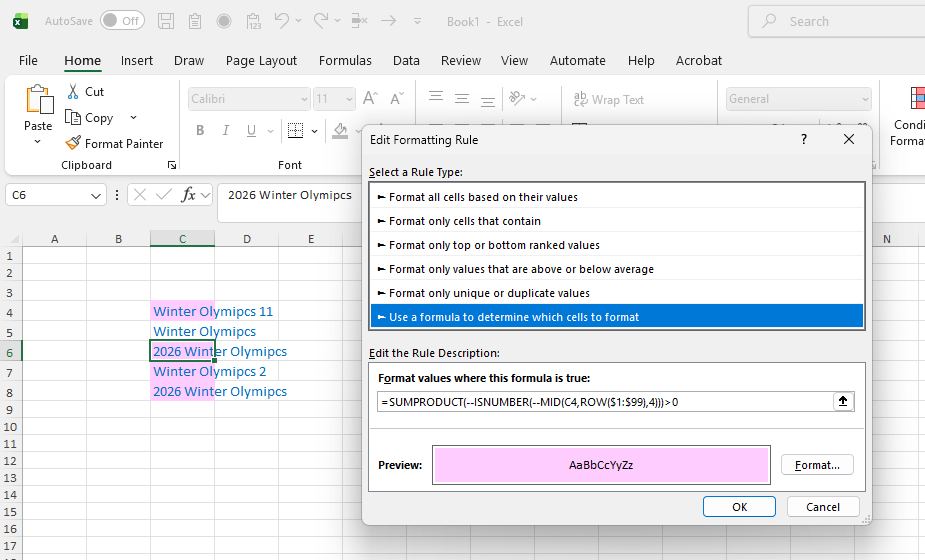This screenshot has width=925, height=560.
Task: Click the paste values 123 icon
Action: tap(254, 21)
